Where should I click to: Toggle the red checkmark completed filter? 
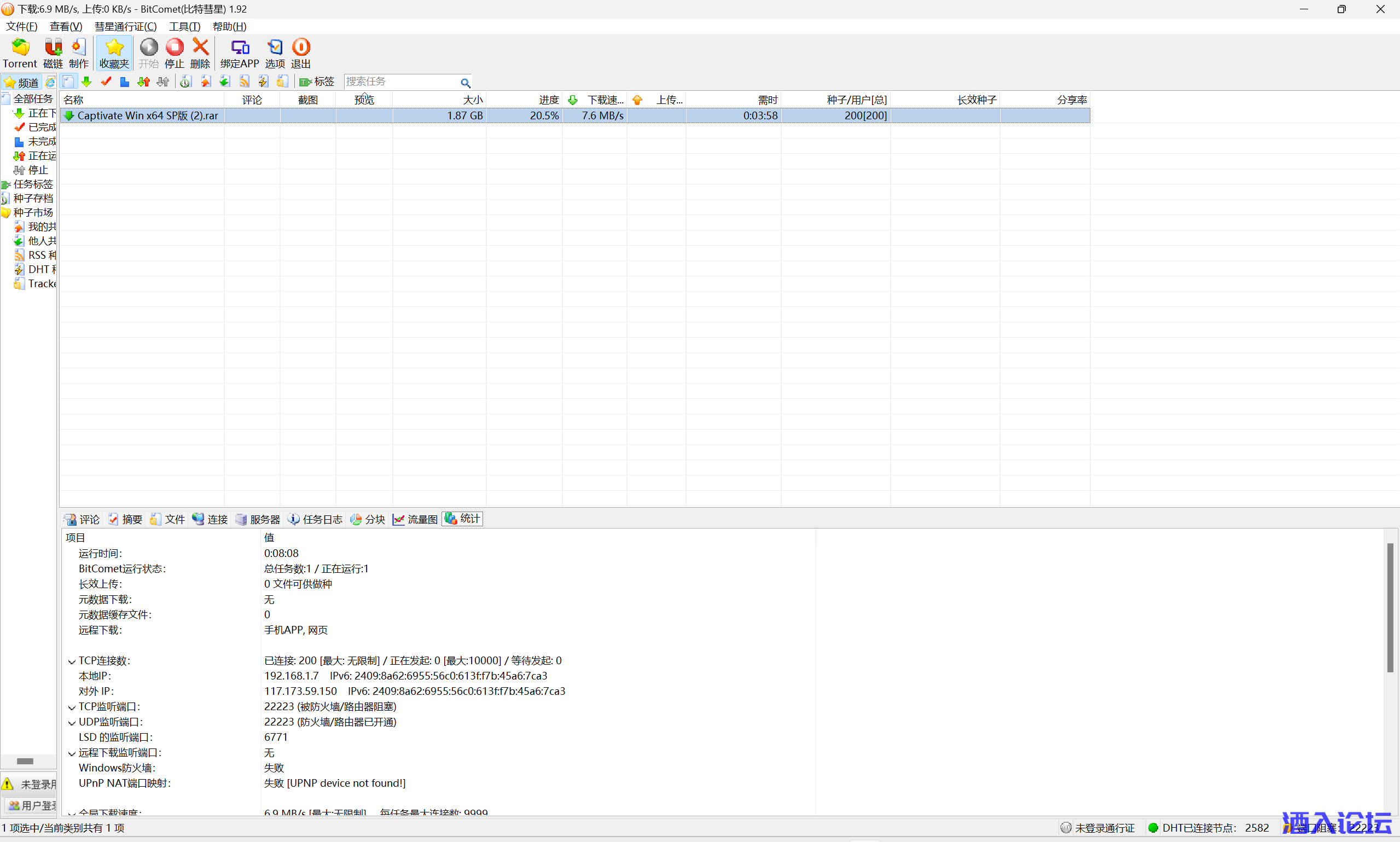coord(106,82)
